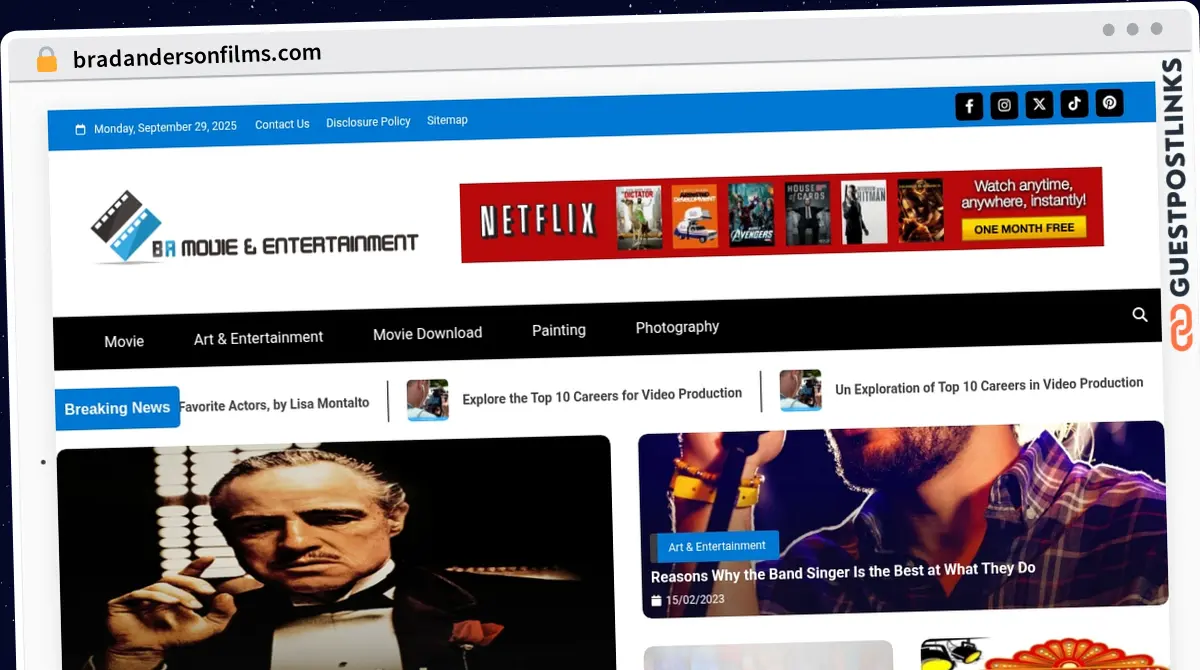Select the Movie menu item

[124, 341]
